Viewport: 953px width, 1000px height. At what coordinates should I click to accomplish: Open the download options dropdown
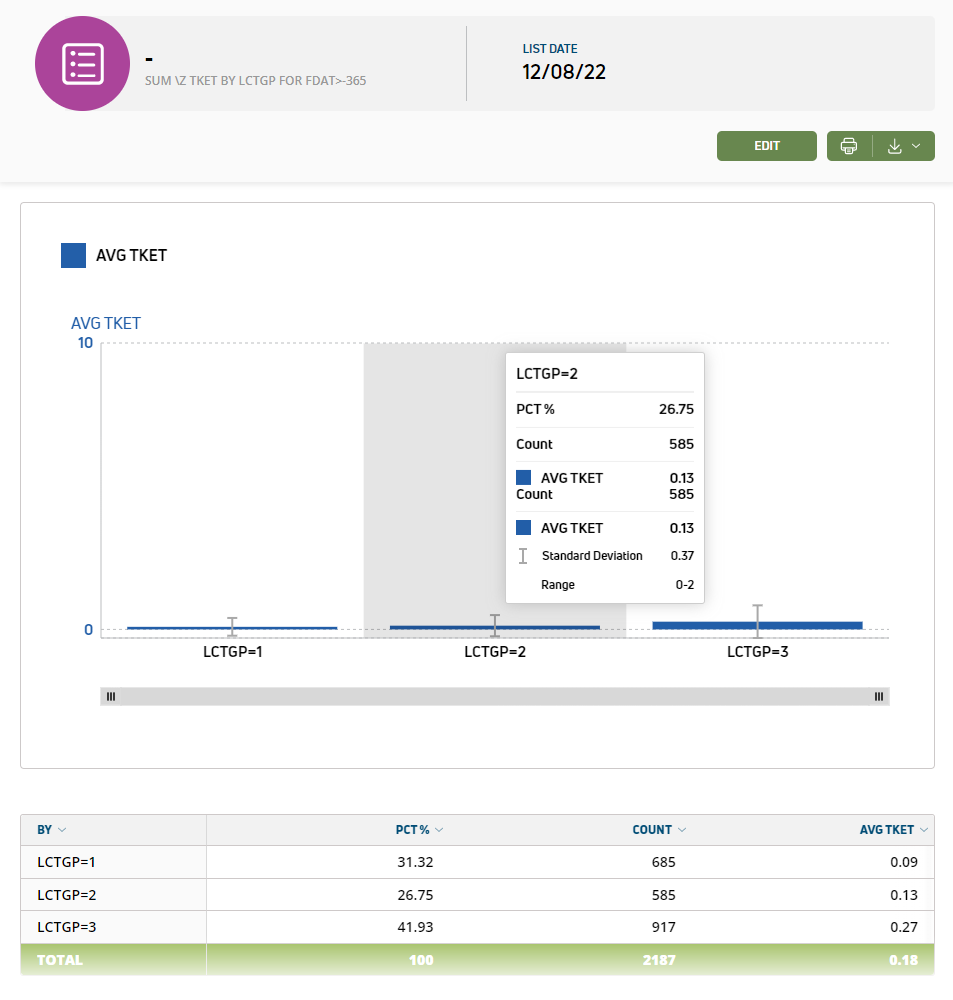click(x=904, y=146)
